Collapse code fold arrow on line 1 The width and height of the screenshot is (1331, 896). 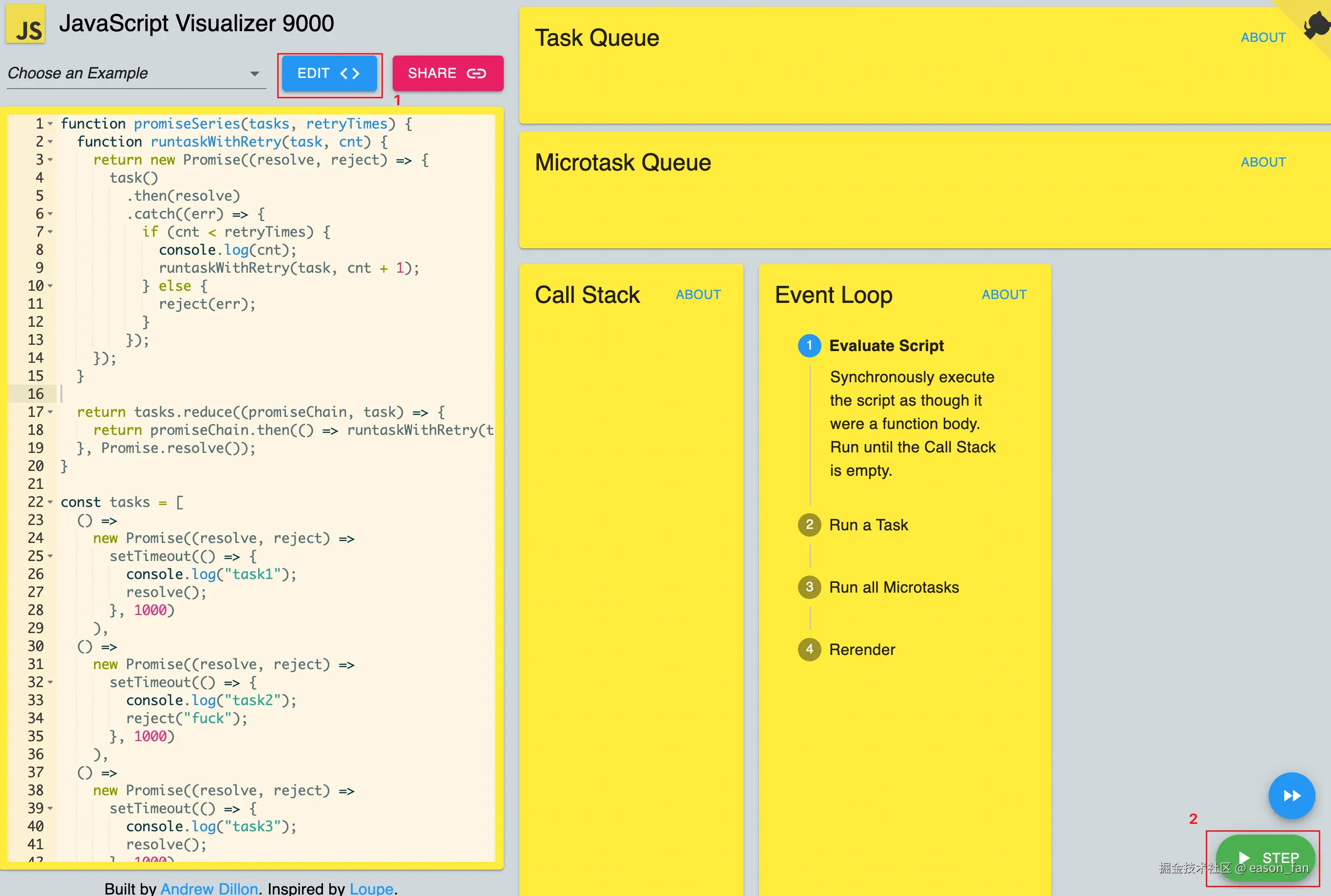click(50, 124)
